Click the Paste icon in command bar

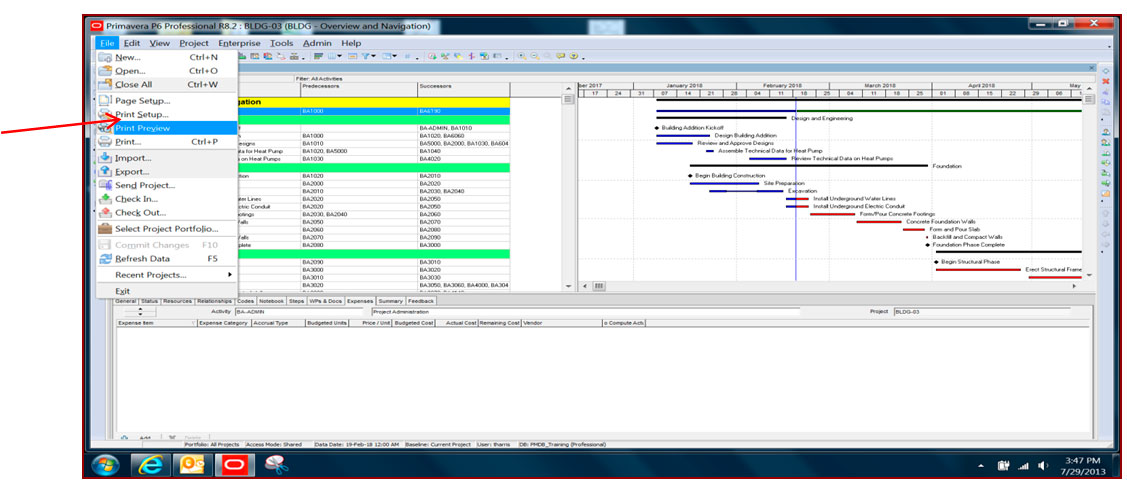pos(1105,111)
